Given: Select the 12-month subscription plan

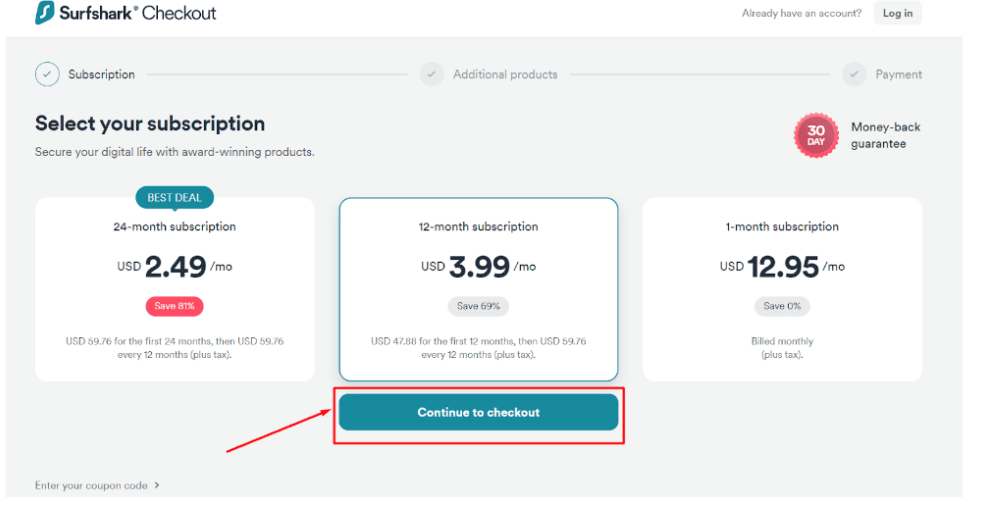Looking at the screenshot, I should pos(478,290).
